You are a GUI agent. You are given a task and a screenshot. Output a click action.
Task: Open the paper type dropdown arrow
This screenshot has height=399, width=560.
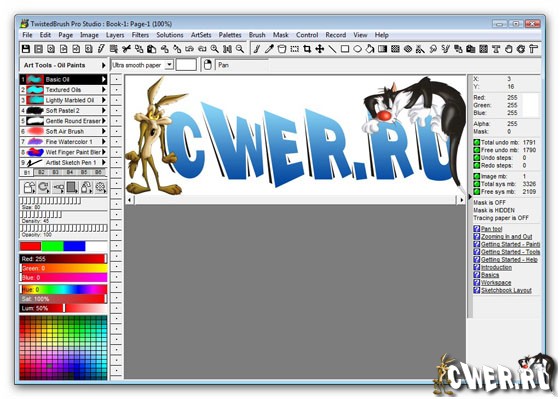pos(170,65)
